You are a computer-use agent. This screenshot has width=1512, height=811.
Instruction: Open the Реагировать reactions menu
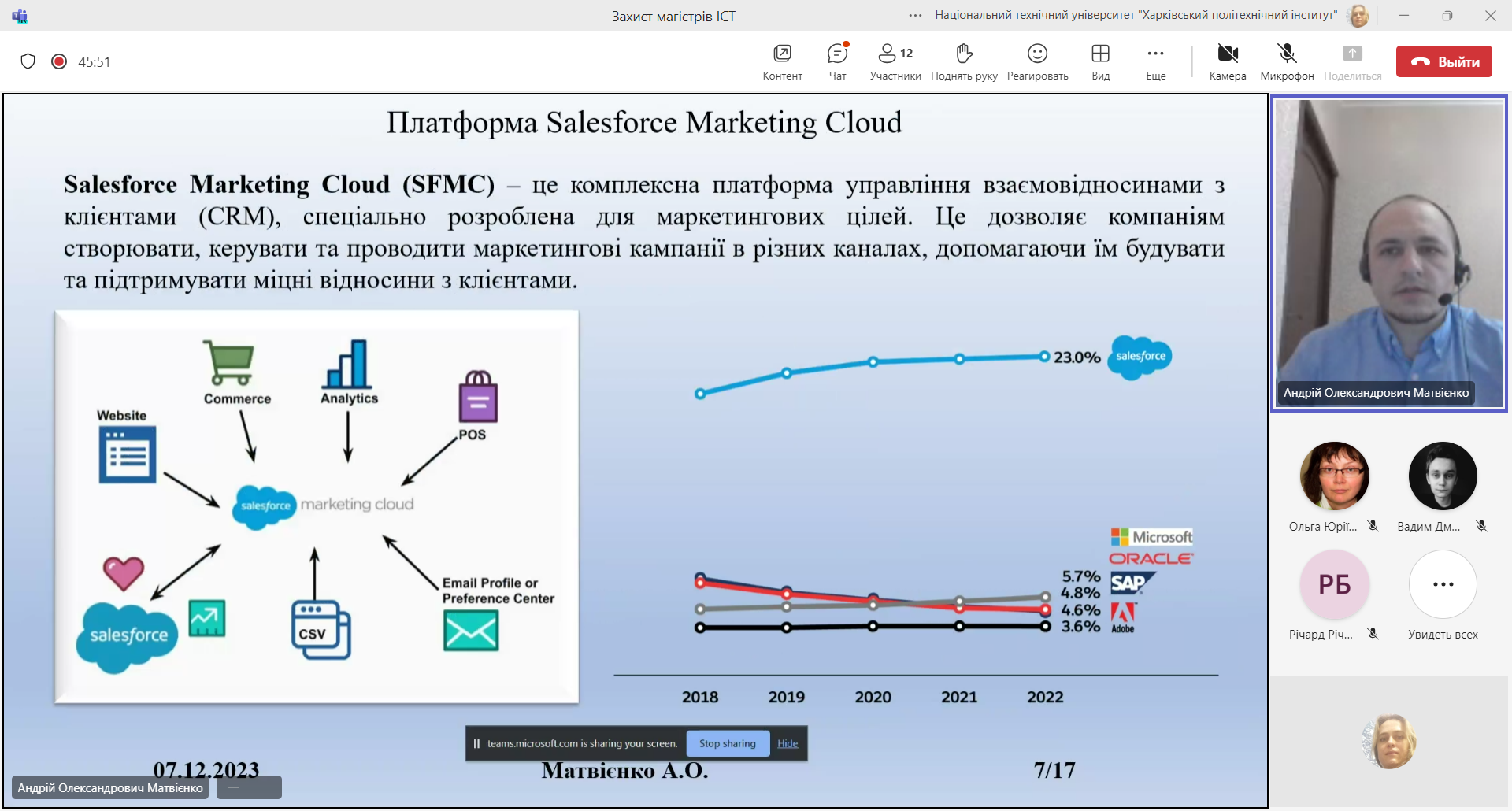(1037, 61)
